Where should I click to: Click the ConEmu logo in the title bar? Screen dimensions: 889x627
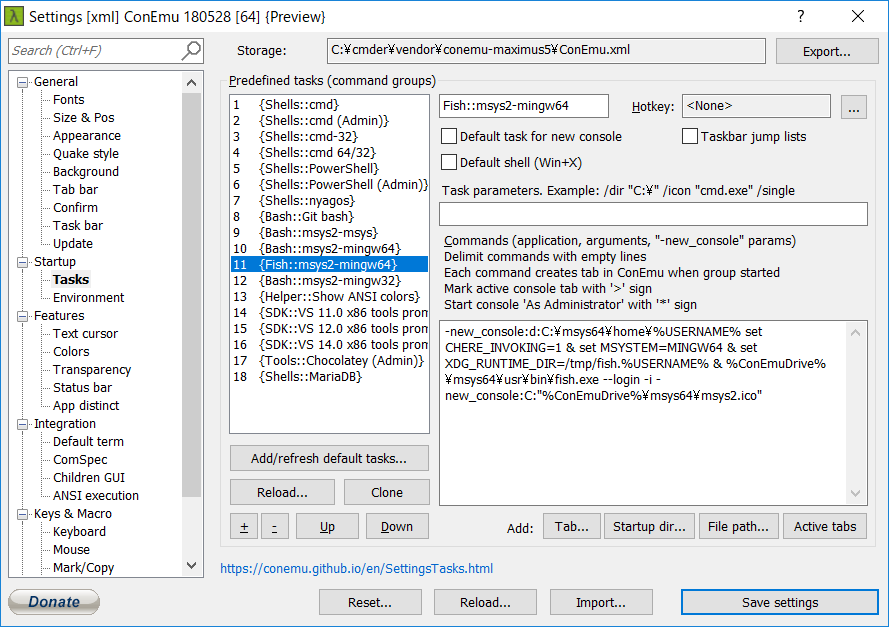coord(14,15)
